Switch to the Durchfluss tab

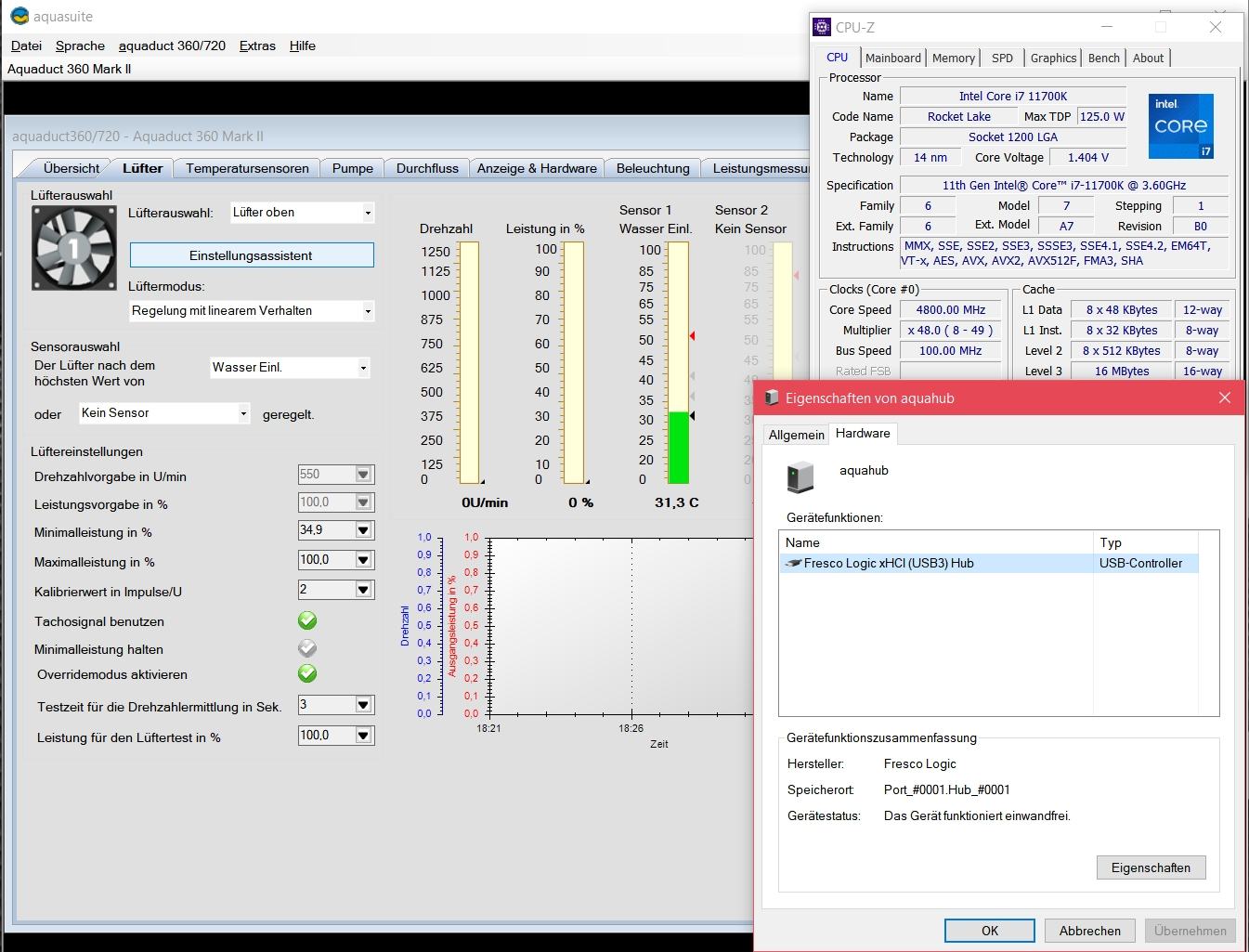[x=427, y=168]
